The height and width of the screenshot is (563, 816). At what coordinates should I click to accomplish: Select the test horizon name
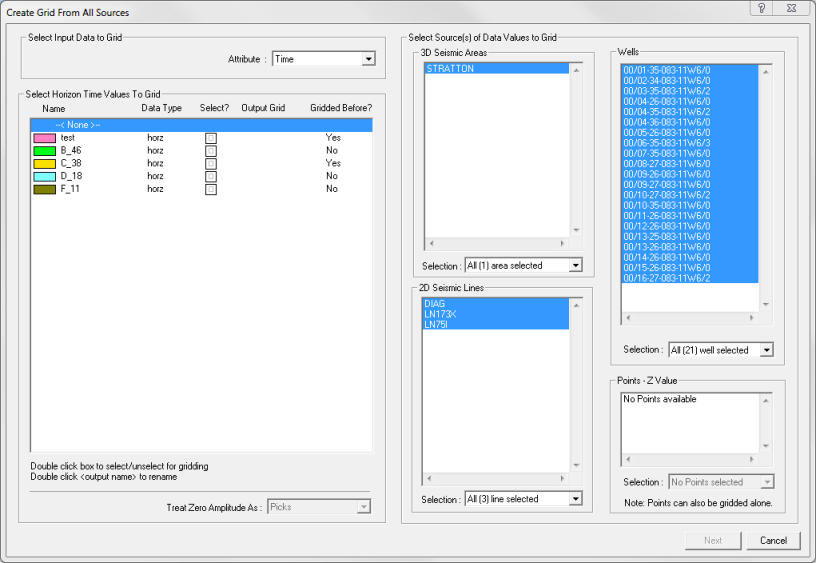(x=68, y=138)
